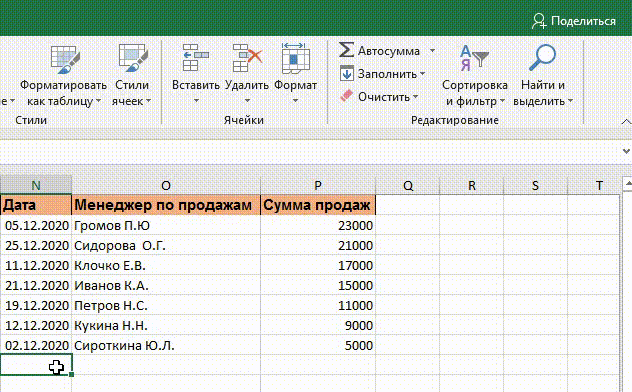This screenshot has height=392, width=632.
Task: Expand the Сортировка и фильтр menu
Action: (x=502, y=101)
